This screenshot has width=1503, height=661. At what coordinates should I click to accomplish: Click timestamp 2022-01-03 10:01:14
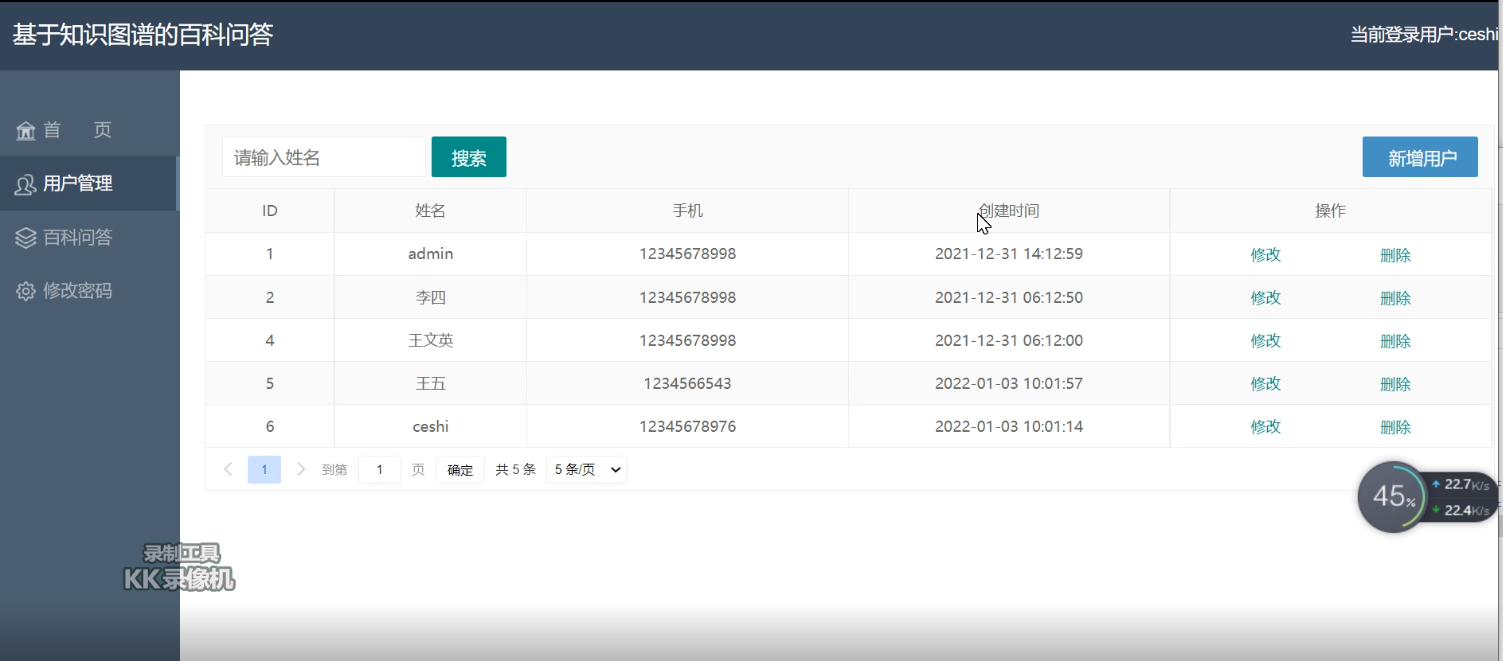[1009, 427]
